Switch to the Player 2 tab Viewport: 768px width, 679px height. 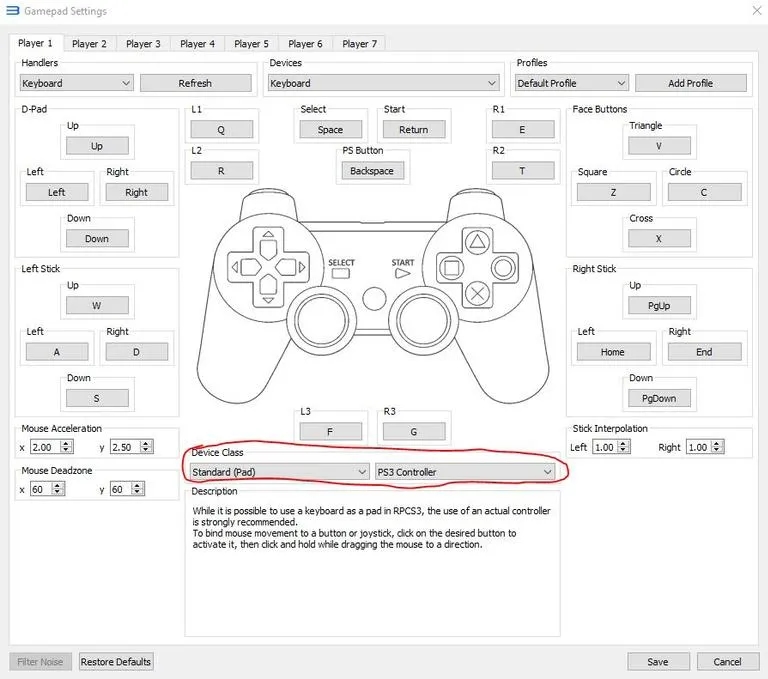(89, 43)
